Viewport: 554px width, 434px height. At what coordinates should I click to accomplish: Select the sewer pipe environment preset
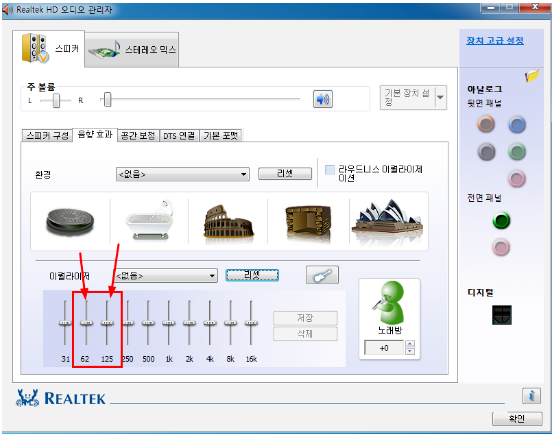(70, 222)
